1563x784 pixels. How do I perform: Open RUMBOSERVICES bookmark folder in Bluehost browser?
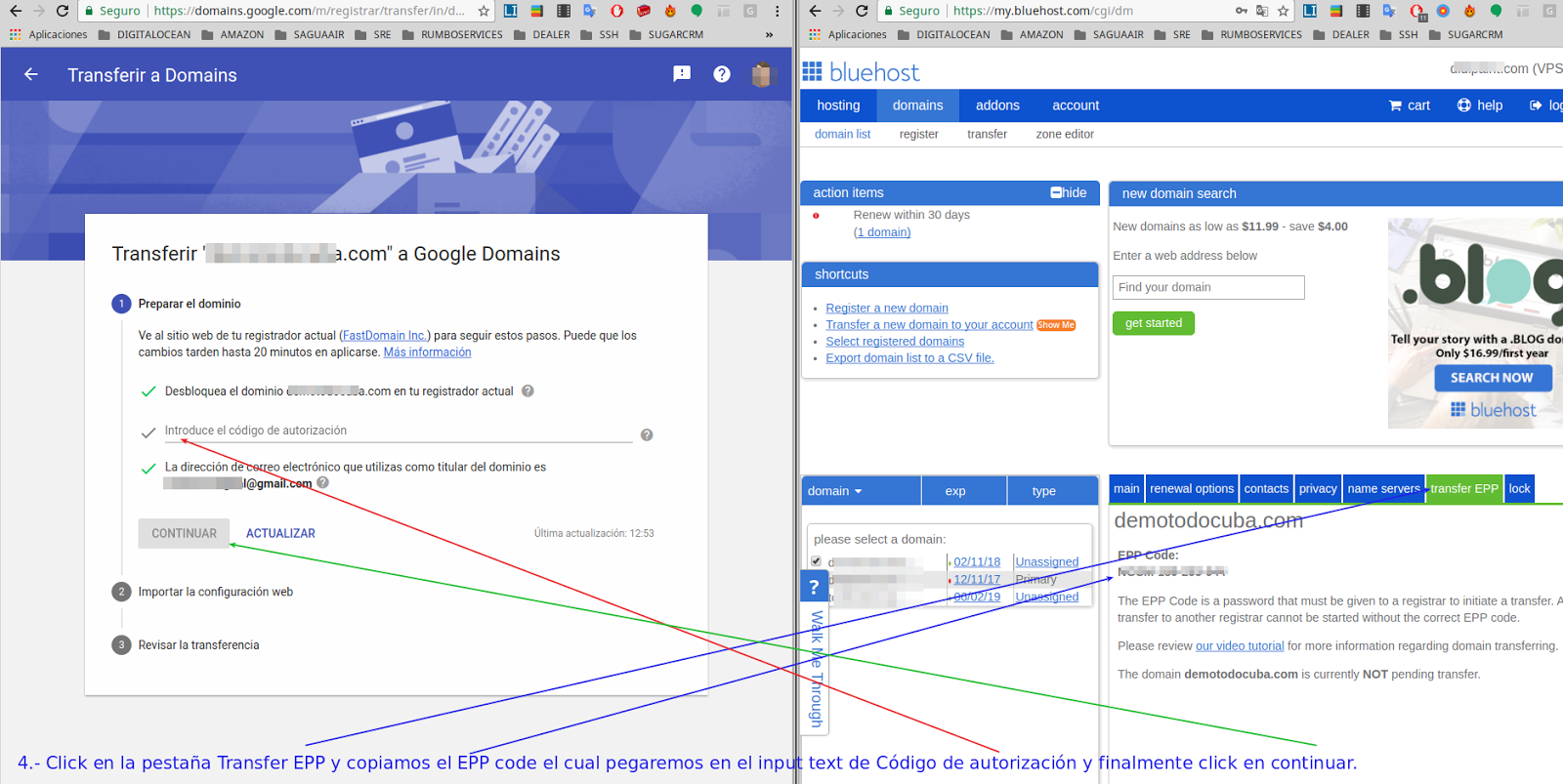coord(1251,34)
